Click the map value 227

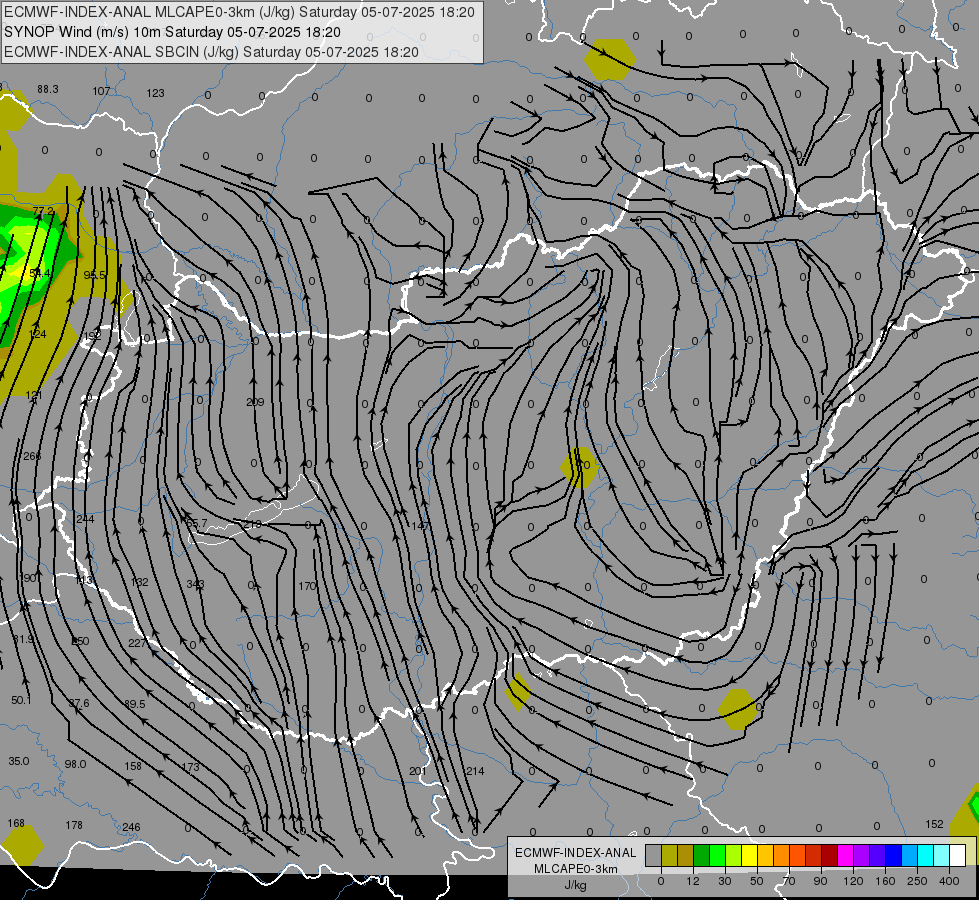[137, 643]
